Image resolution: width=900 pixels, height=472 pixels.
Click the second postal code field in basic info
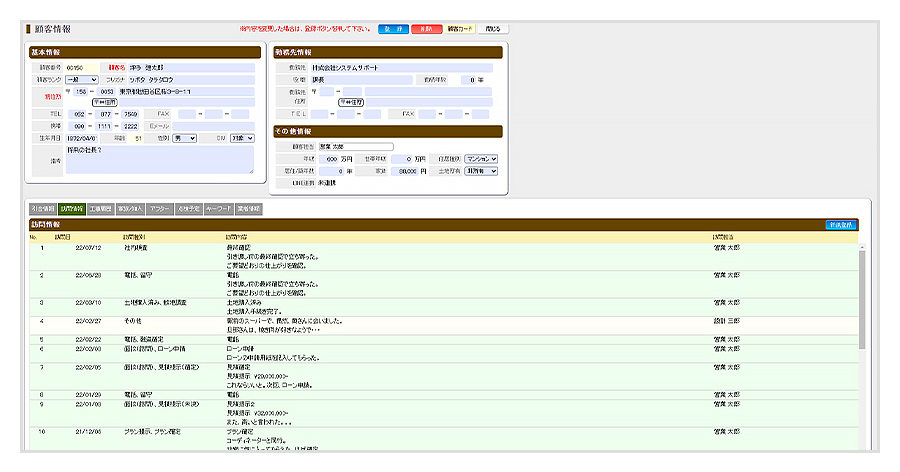[106, 91]
